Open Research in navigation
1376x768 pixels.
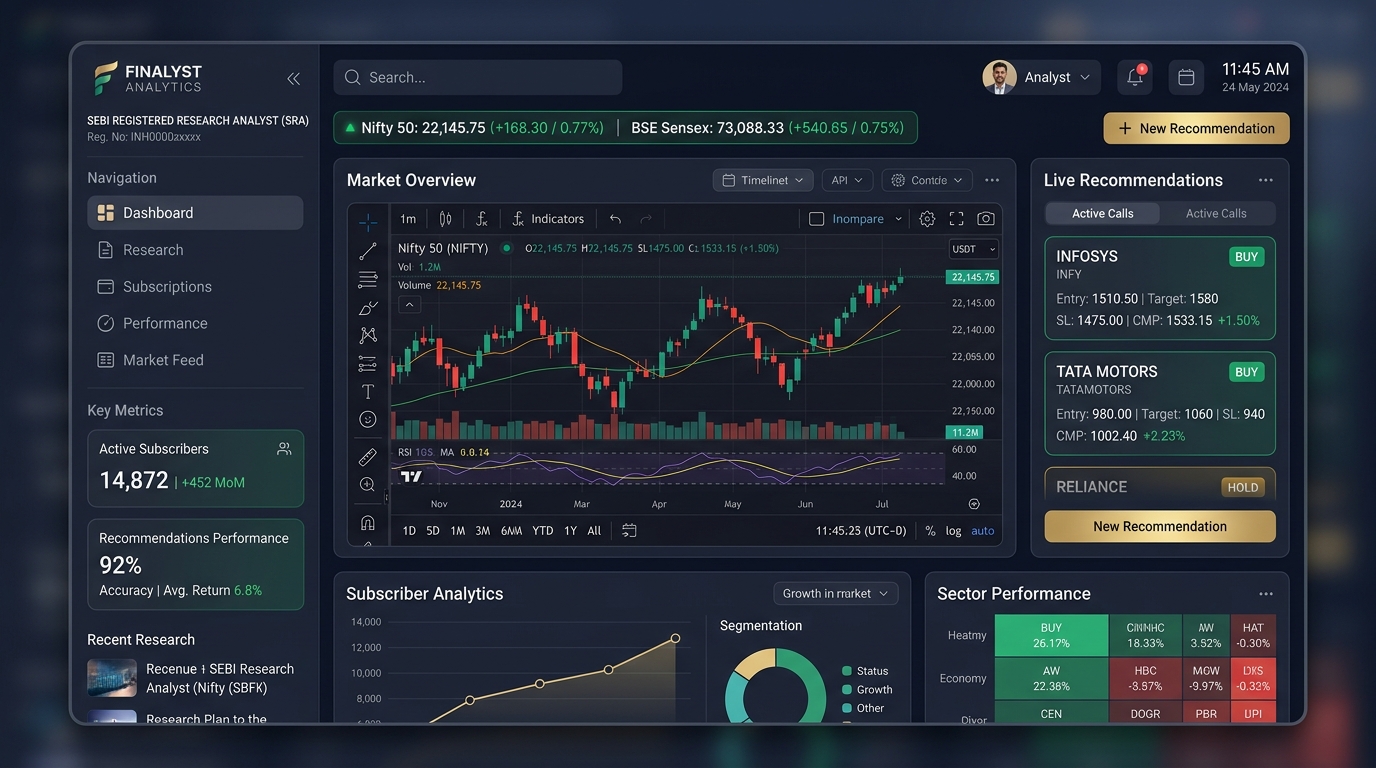195,250
